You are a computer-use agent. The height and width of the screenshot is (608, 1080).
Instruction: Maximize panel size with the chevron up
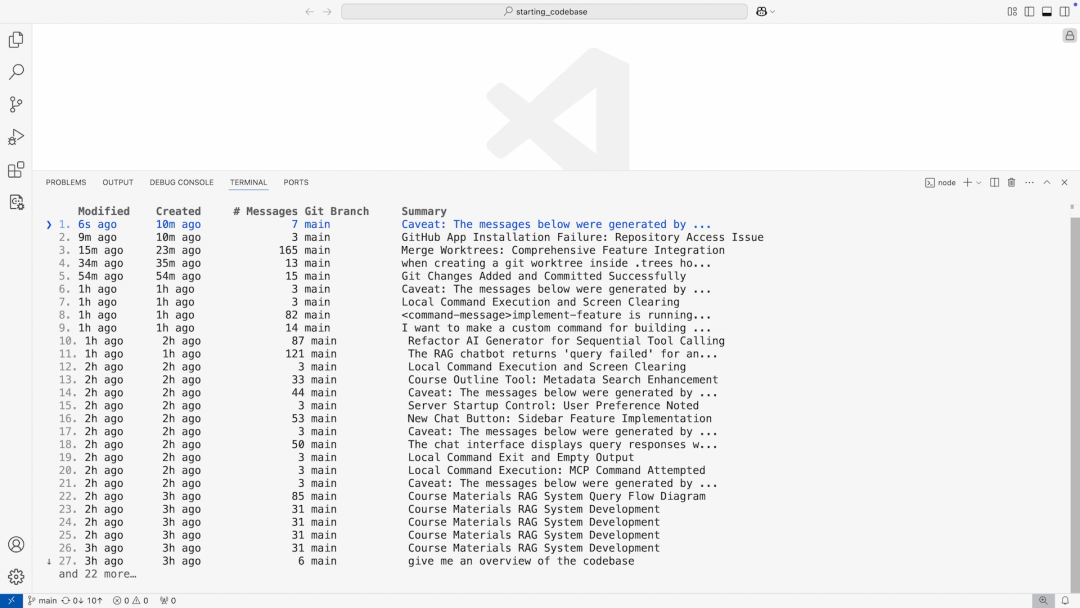click(x=1047, y=183)
